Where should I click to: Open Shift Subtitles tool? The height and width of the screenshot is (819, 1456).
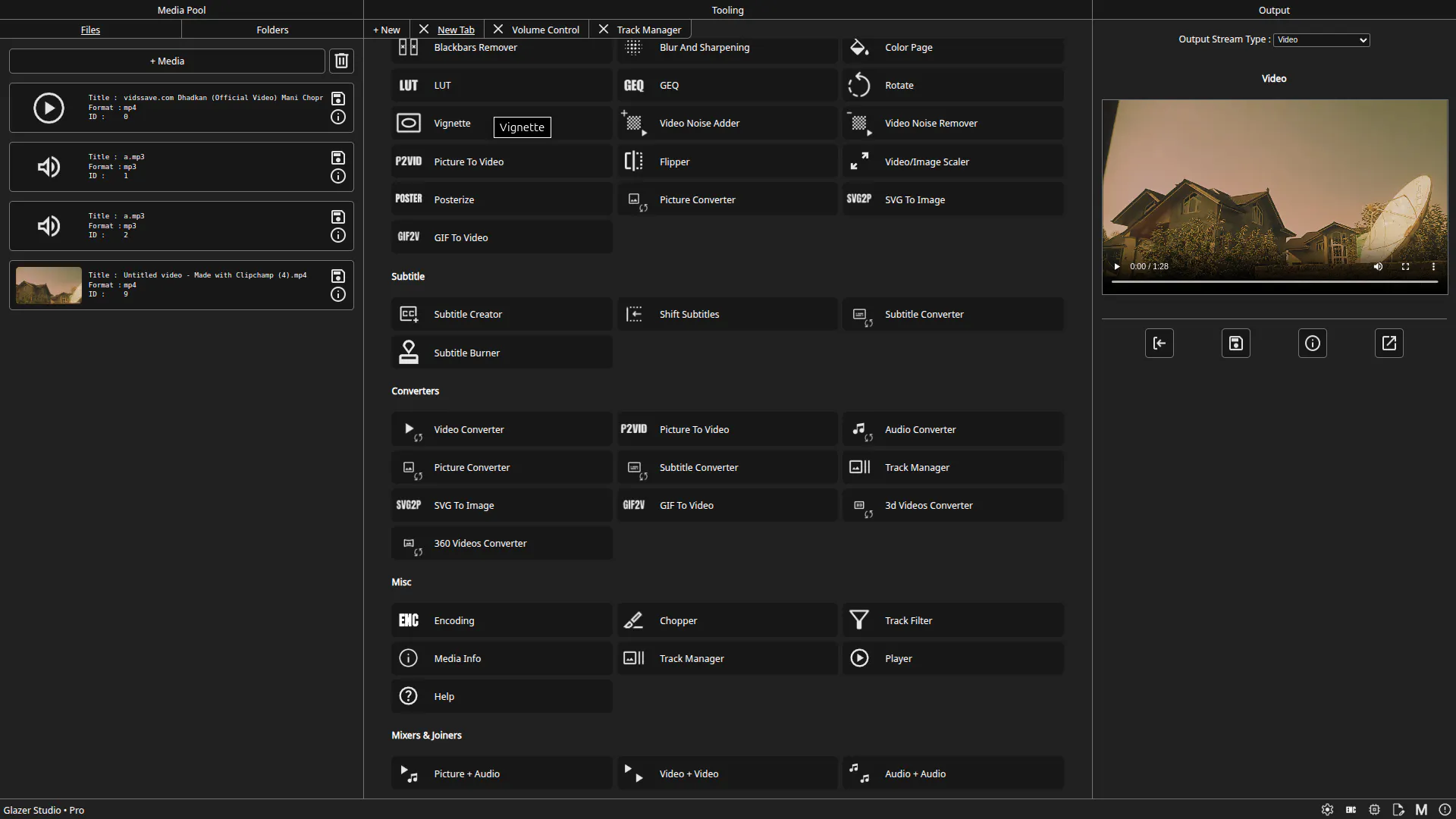pos(726,314)
